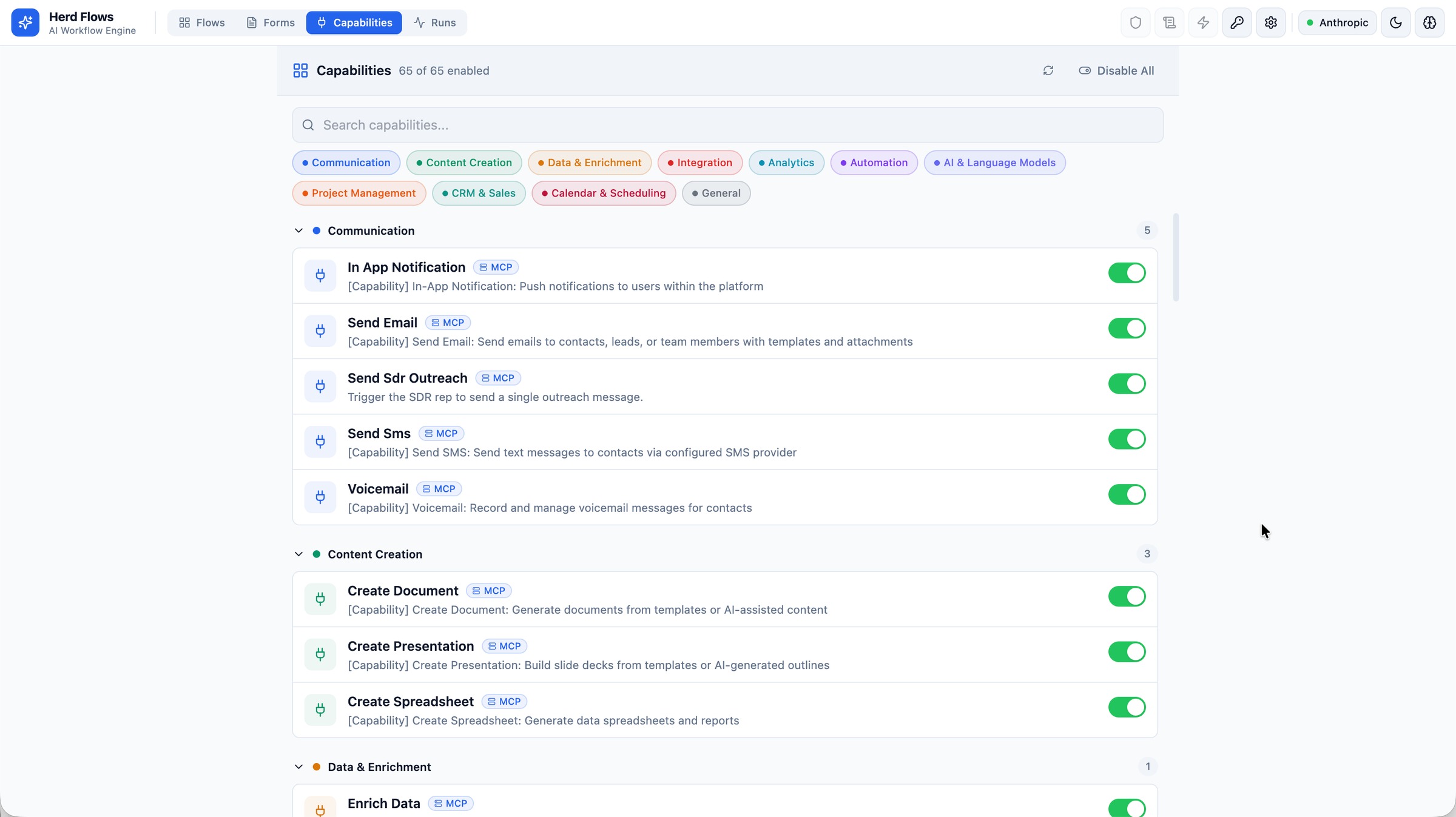Select the Capabilities tab
Image resolution: width=1456 pixels, height=817 pixels.
tap(354, 22)
